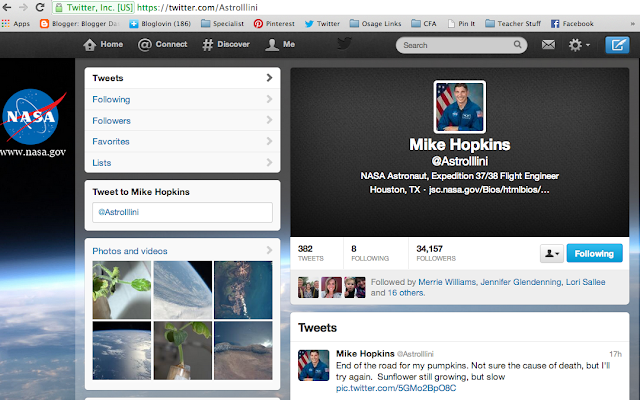Open Lori Sallee profile link
This screenshot has width=640, height=400.
585,282
